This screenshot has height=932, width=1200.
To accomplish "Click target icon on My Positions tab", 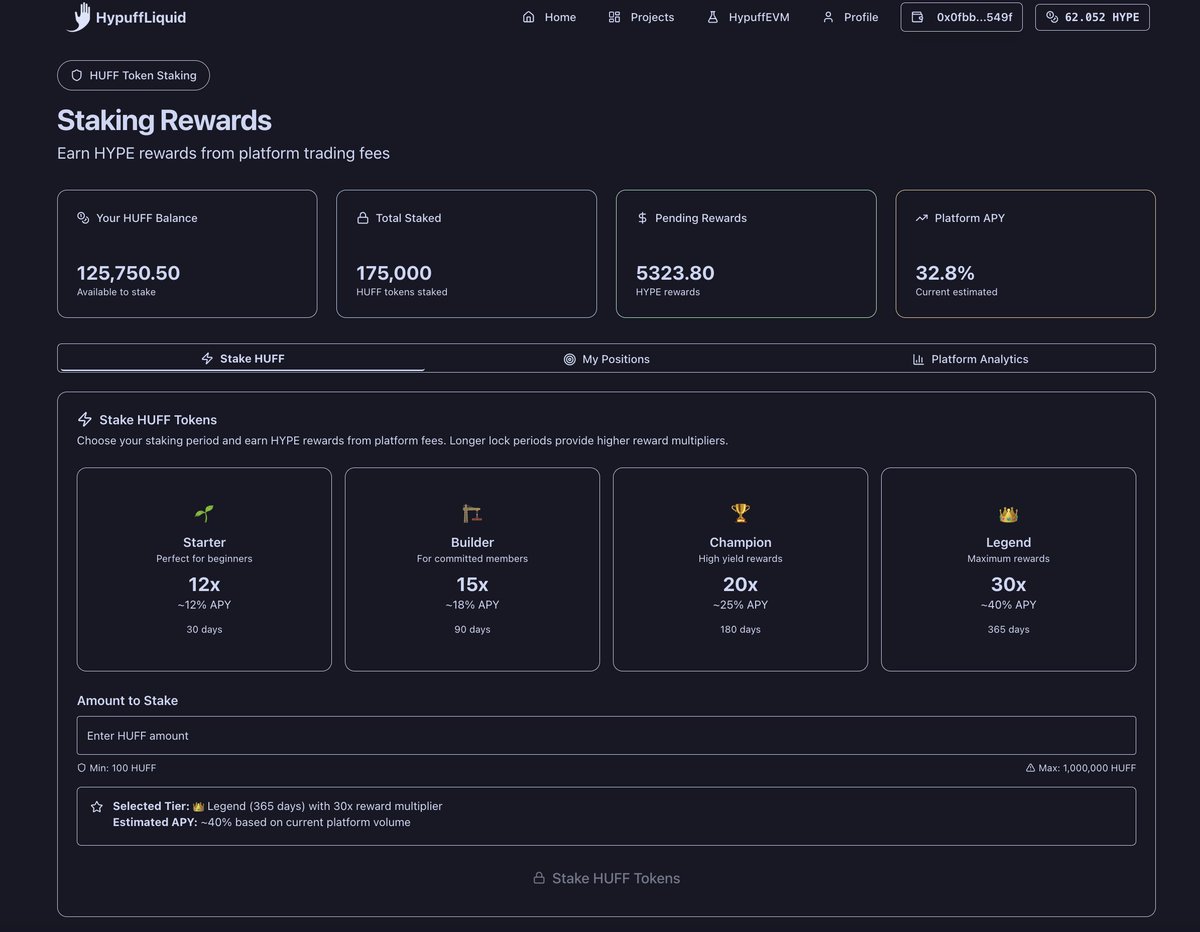I will 570,359.
